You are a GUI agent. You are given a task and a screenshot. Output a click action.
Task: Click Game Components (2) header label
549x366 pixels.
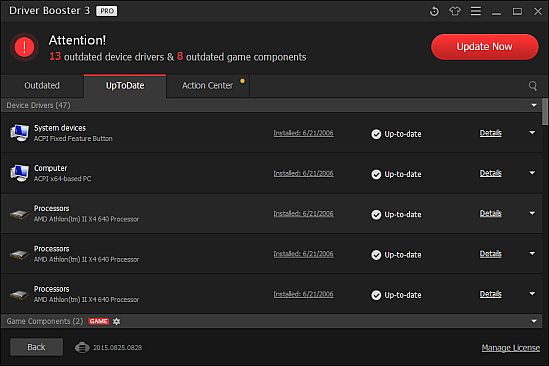coord(45,321)
